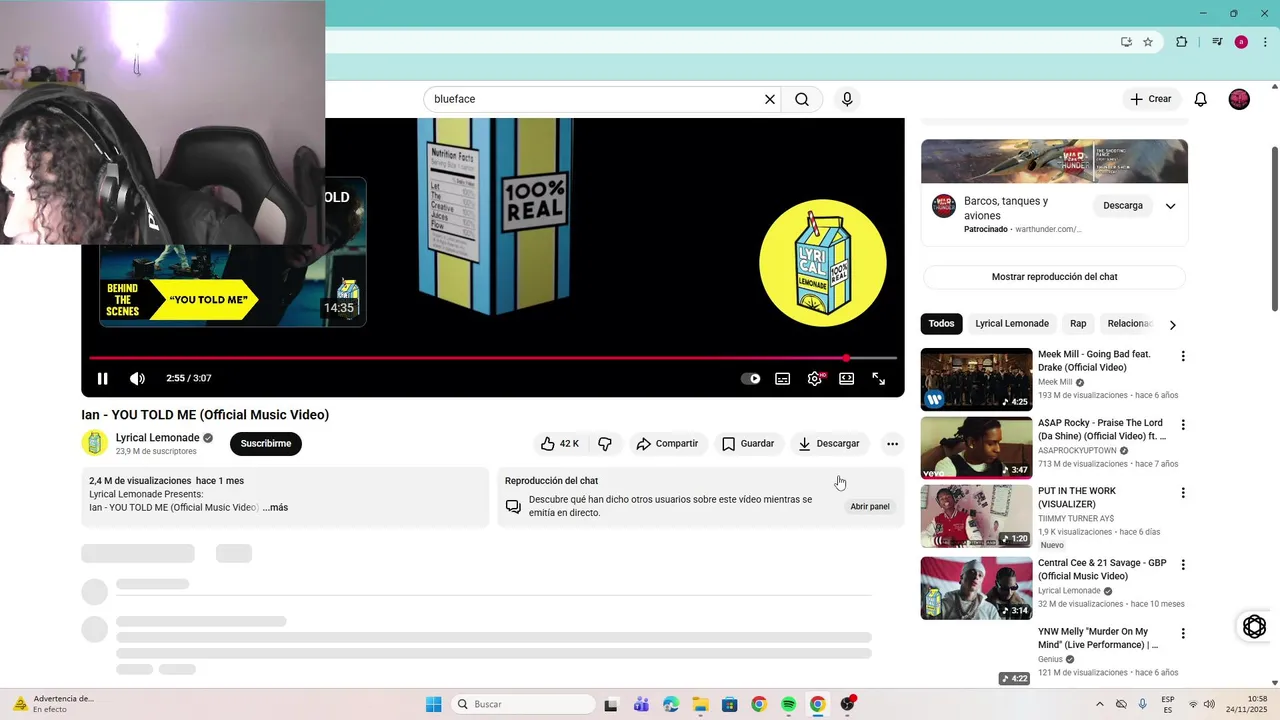The height and width of the screenshot is (720, 1280).
Task: Dislike the video with thumbs down
Action: 605,444
